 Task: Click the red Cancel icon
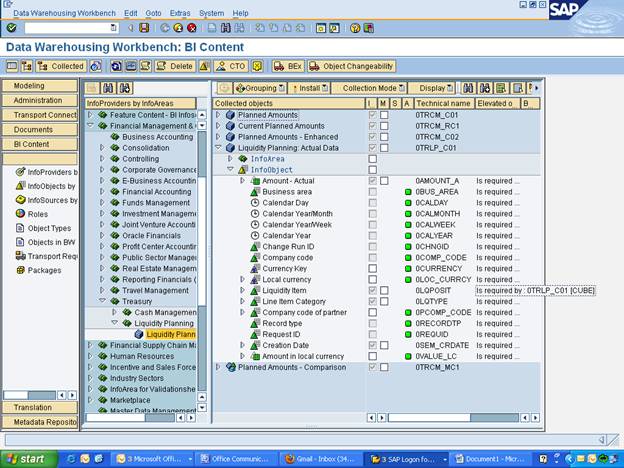coord(192,28)
